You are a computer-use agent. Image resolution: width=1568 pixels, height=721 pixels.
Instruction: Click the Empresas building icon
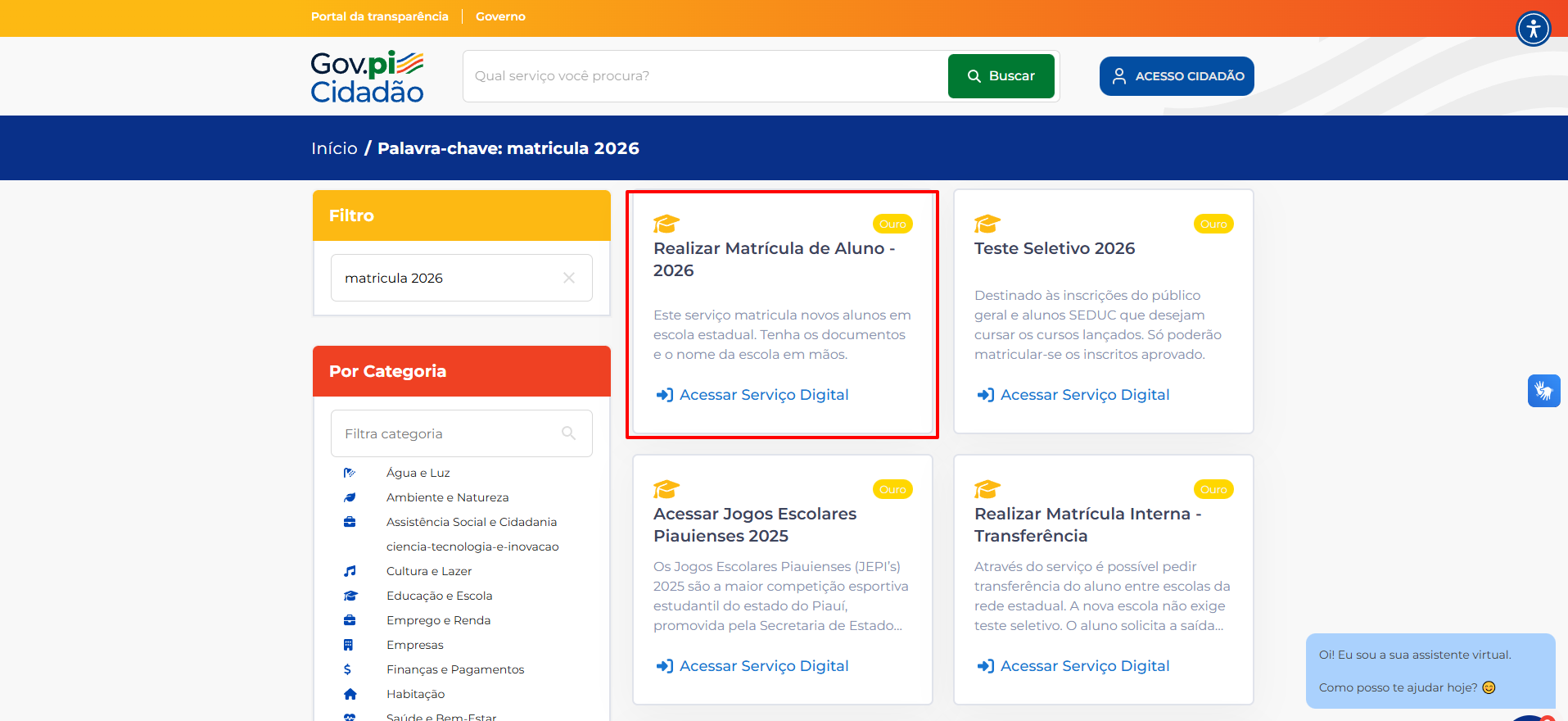pos(349,645)
